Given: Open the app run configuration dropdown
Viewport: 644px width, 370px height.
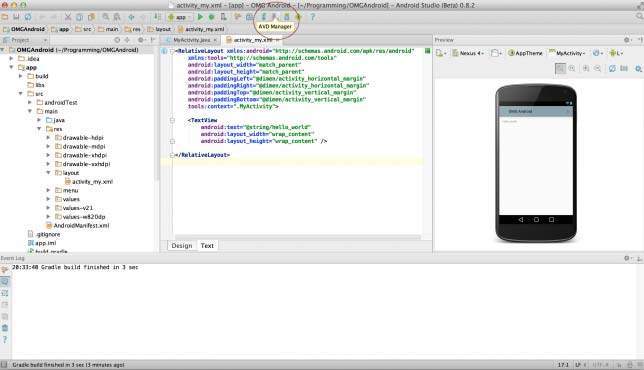Looking at the screenshot, I should (180, 17).
